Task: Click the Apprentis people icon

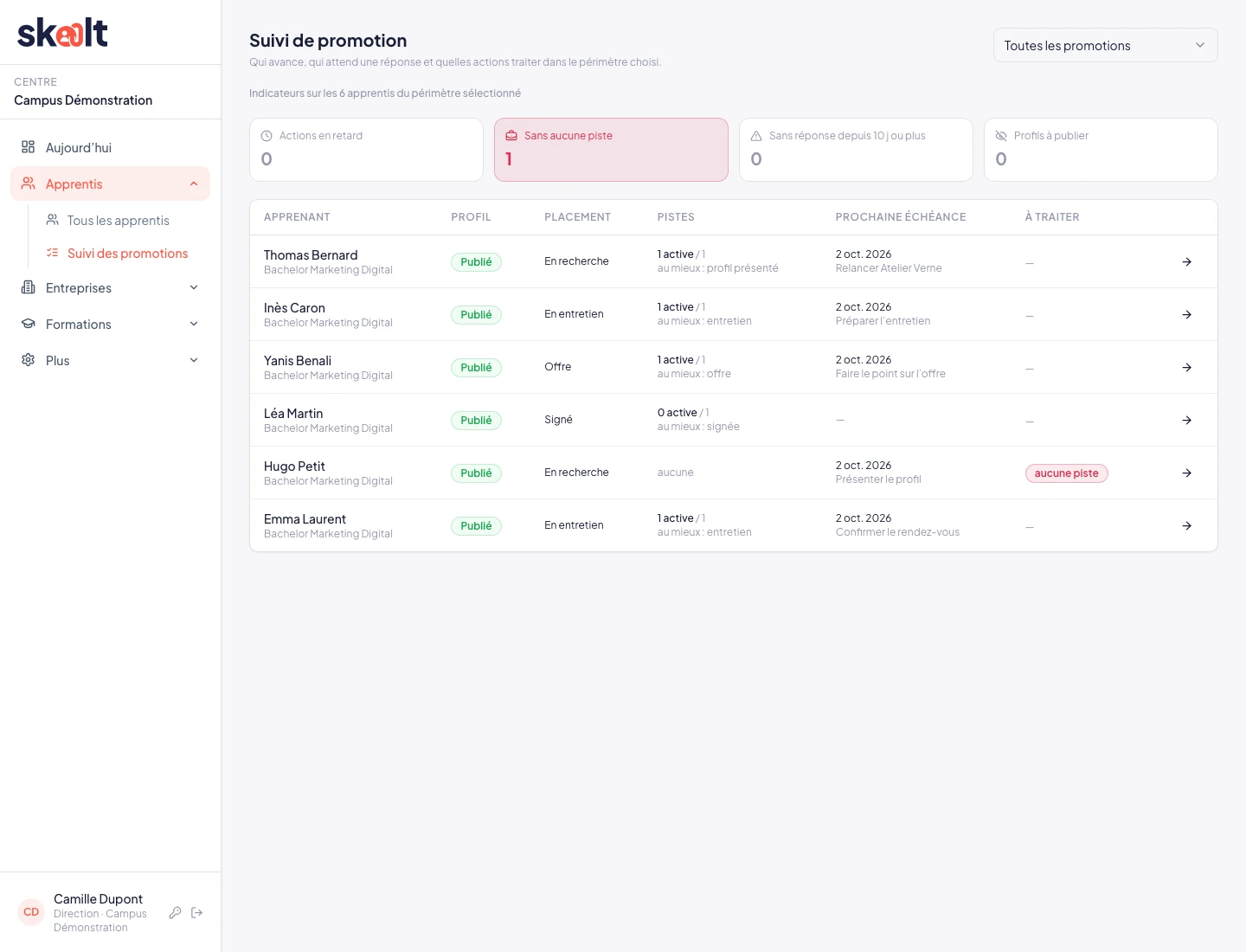Action: 29,183
